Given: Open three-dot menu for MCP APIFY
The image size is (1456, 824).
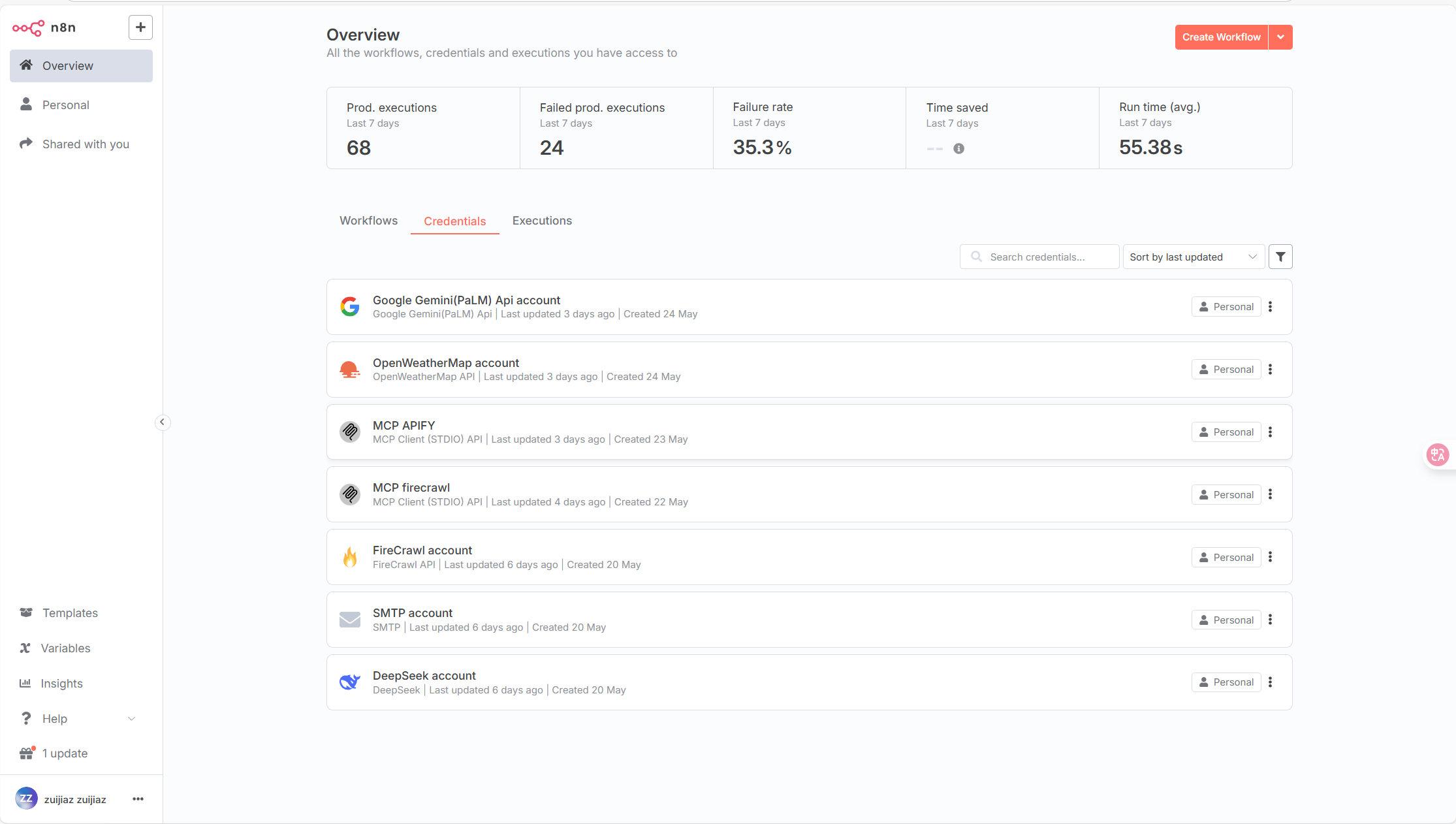Looking at the screenshot, I should point(1270,432).
